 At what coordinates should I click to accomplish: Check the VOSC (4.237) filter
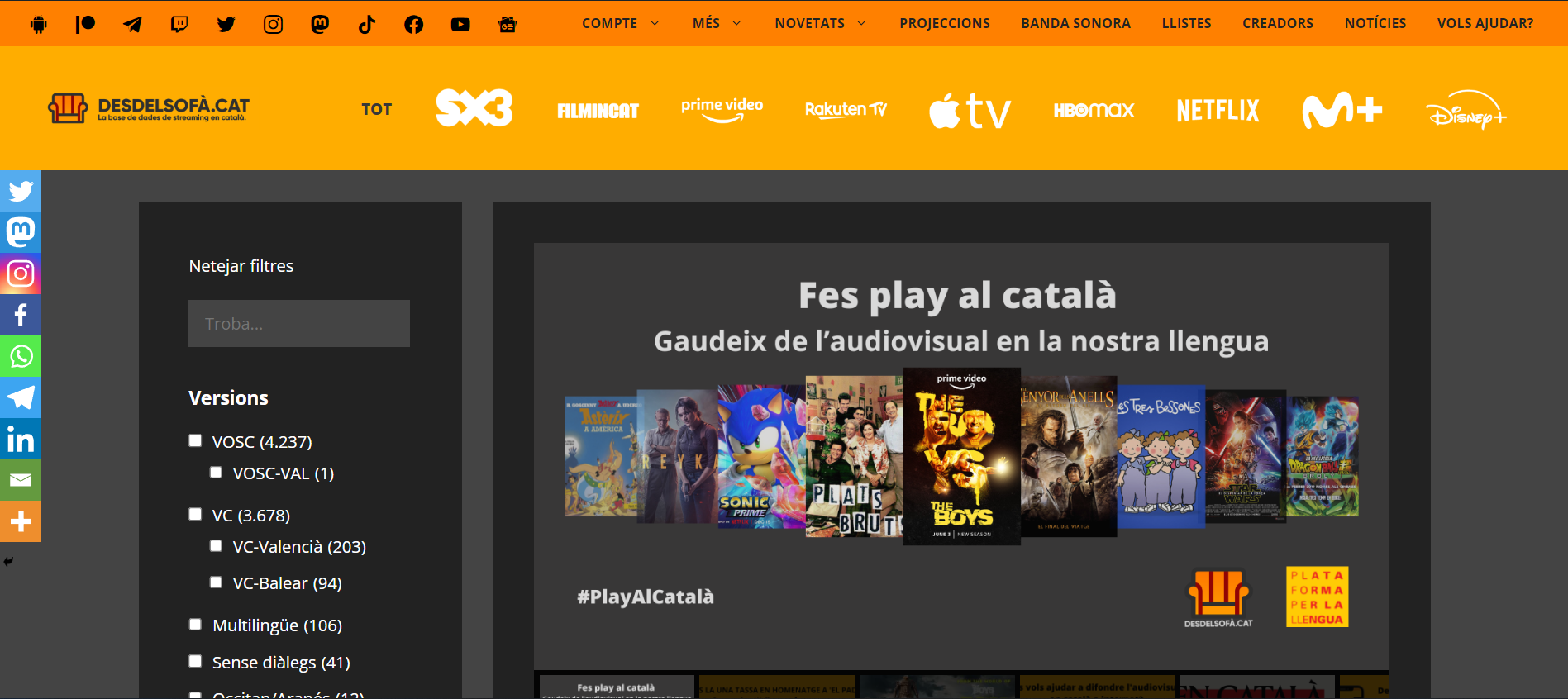[x=195, y=440]
